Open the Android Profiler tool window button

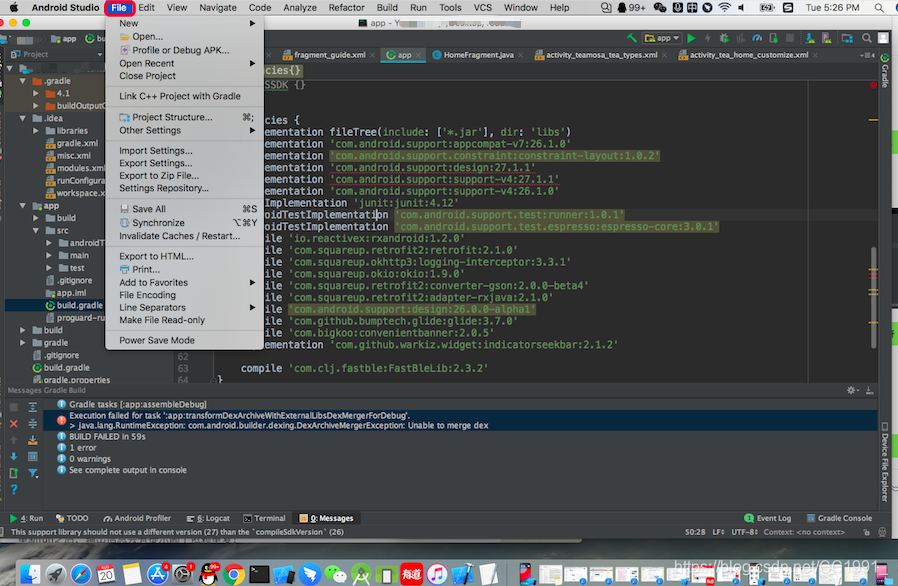tap(137, 518)
